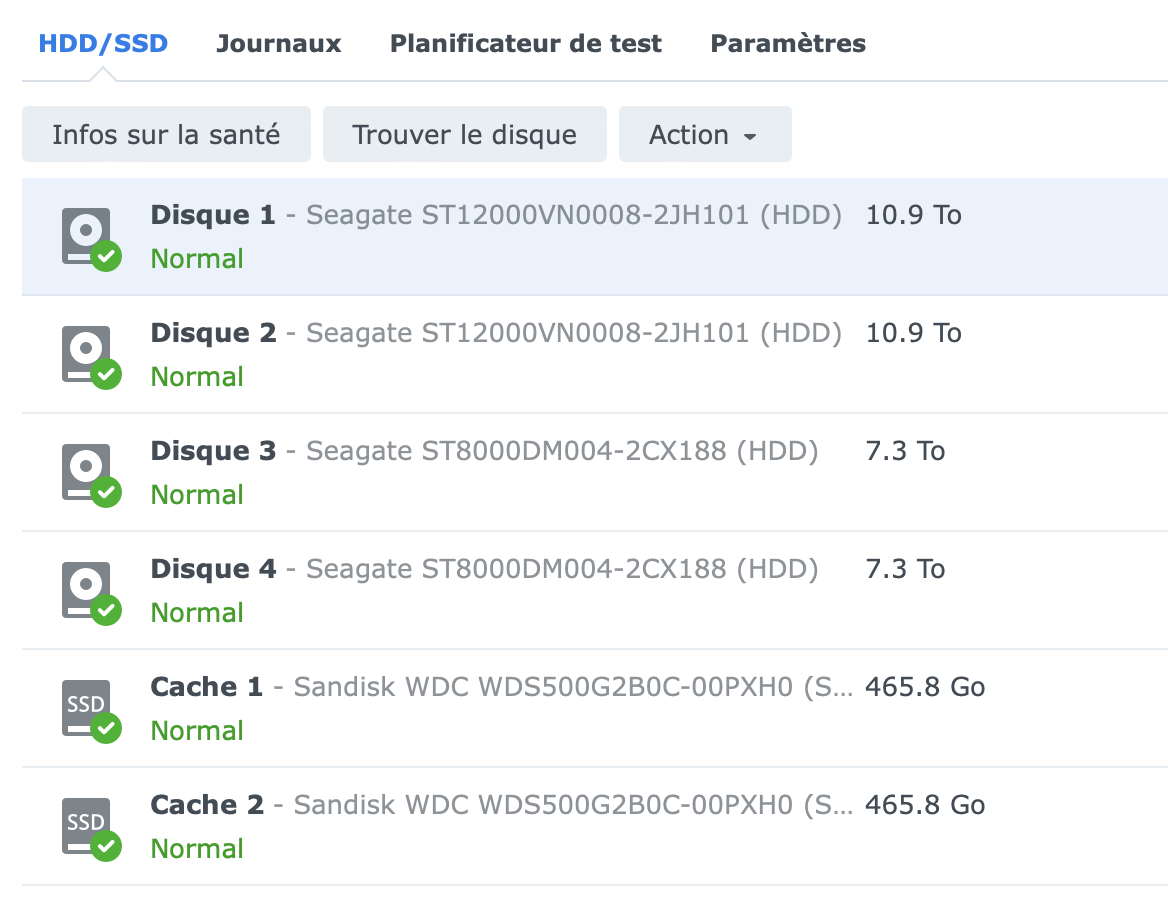
Task: Switch to the Journaux tab
Action: tap(278, 44)
